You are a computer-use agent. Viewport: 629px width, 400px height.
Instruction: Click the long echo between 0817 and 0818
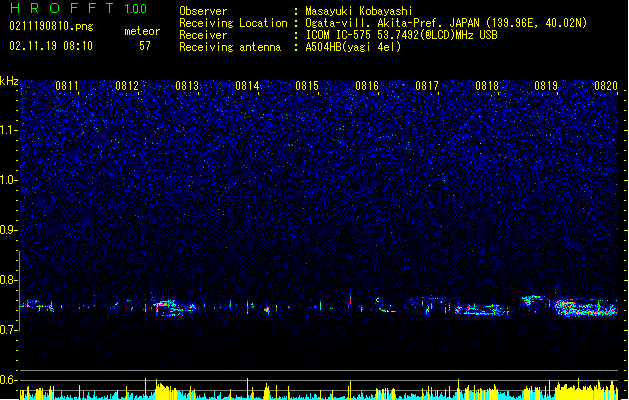click(x=482, y=309)
